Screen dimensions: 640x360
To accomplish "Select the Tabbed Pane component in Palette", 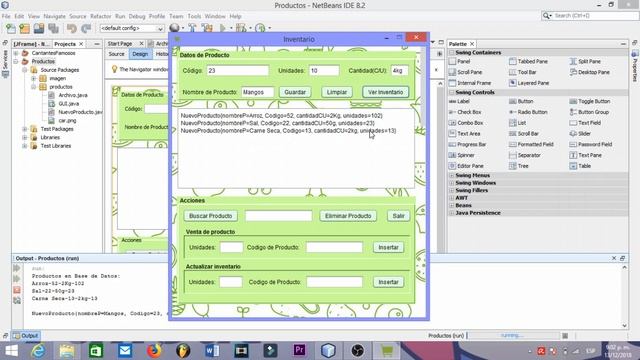I will click(x=529, y=61).
